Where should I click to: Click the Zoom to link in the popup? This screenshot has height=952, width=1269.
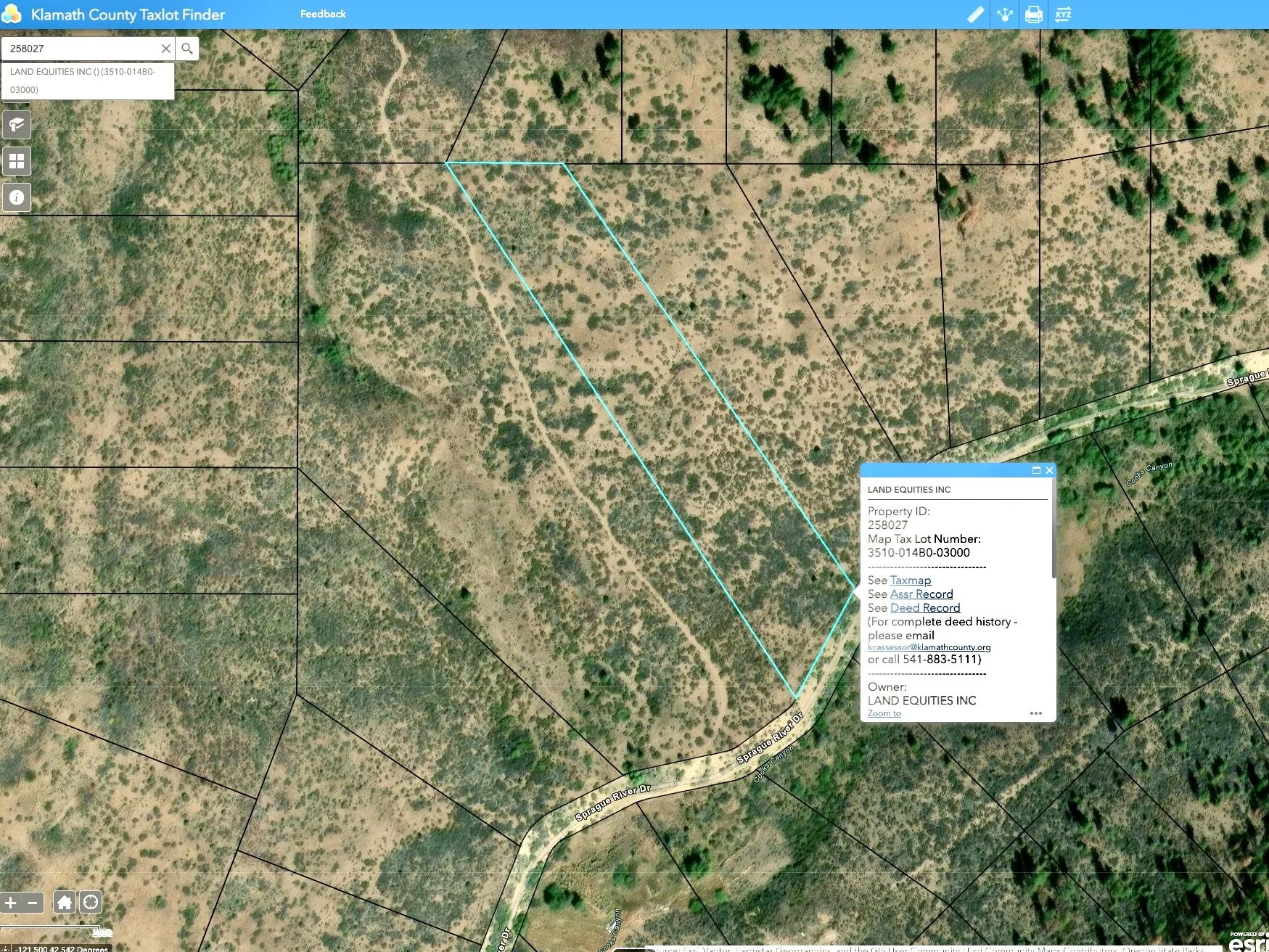click(884, 713)
